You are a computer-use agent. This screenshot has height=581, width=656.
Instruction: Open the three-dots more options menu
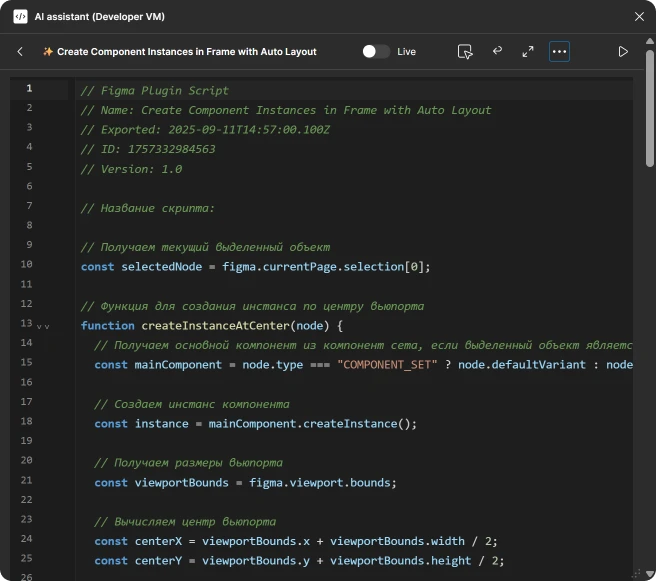coord(559,51)
